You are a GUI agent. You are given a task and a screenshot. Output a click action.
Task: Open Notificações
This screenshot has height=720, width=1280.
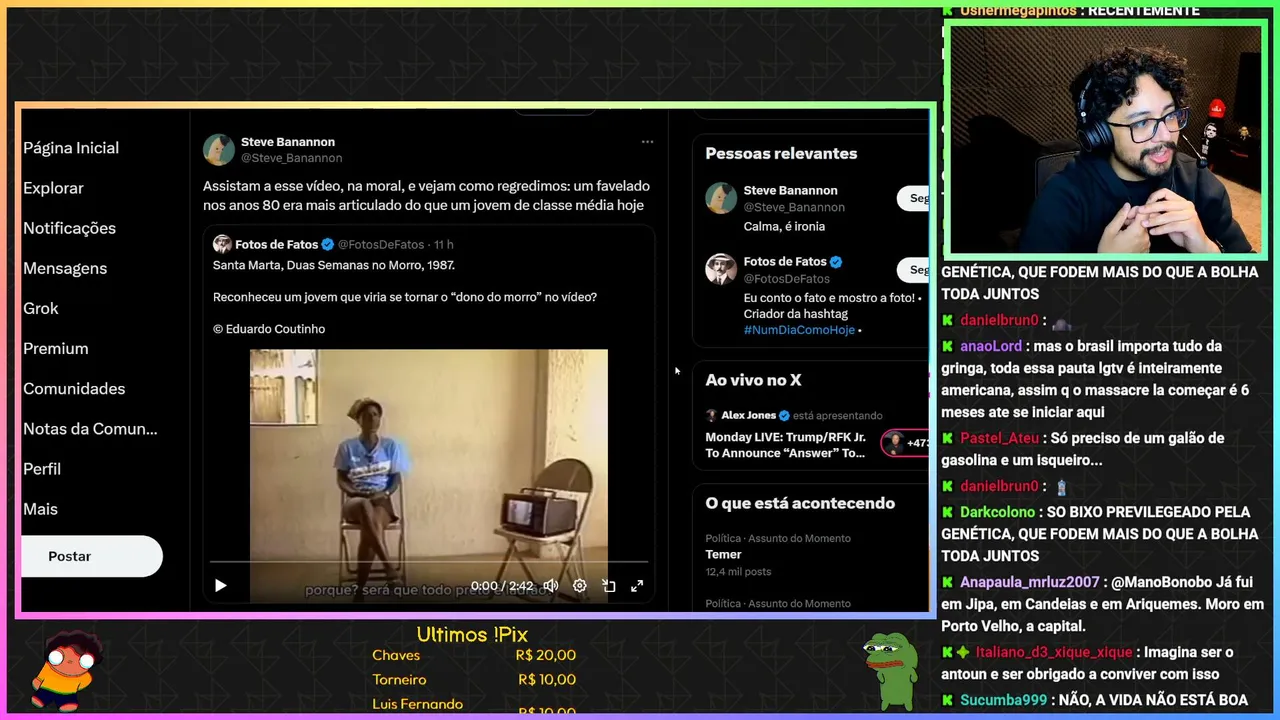point(69,228)
